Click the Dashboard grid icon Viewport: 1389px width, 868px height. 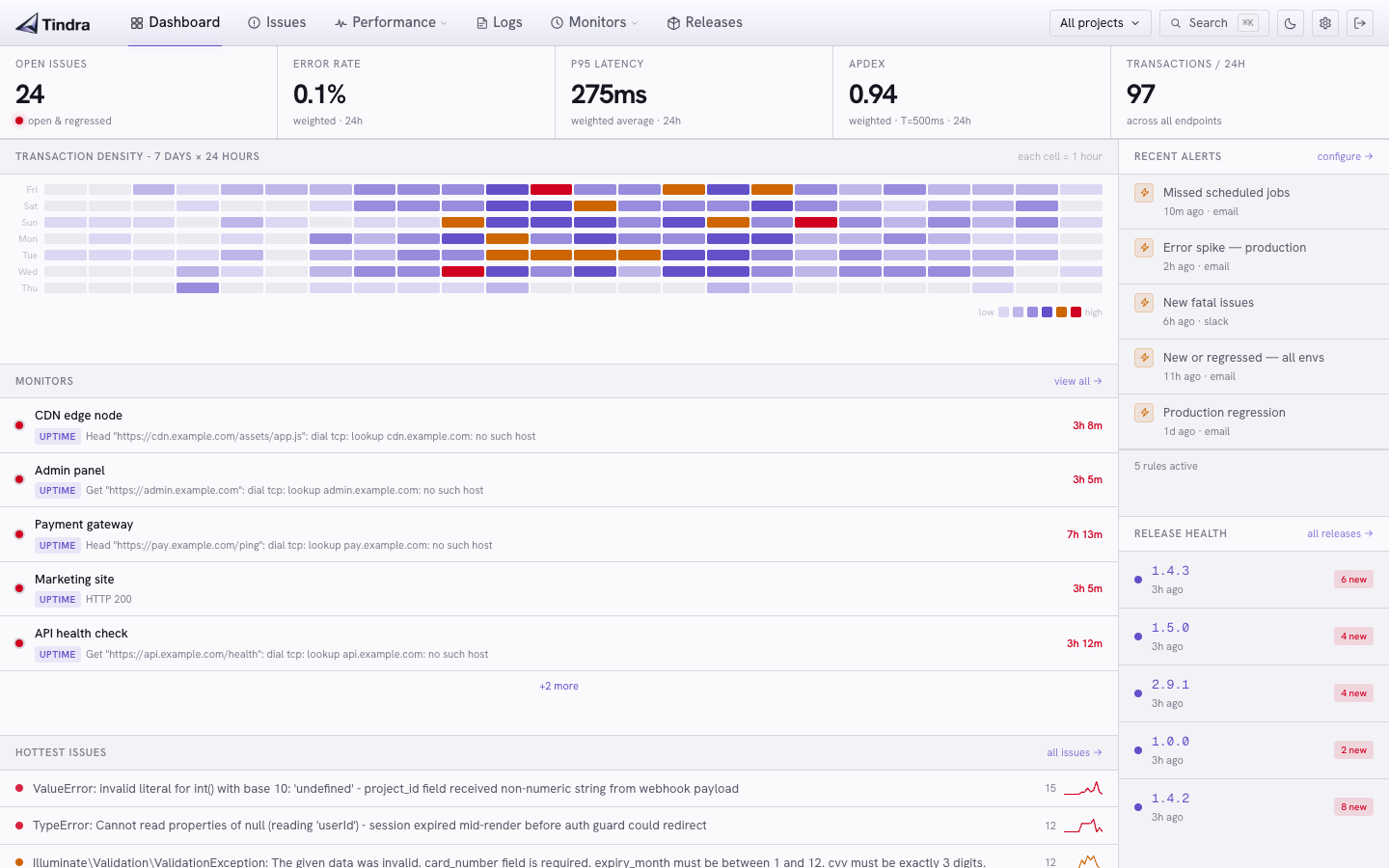coord(137,23)
